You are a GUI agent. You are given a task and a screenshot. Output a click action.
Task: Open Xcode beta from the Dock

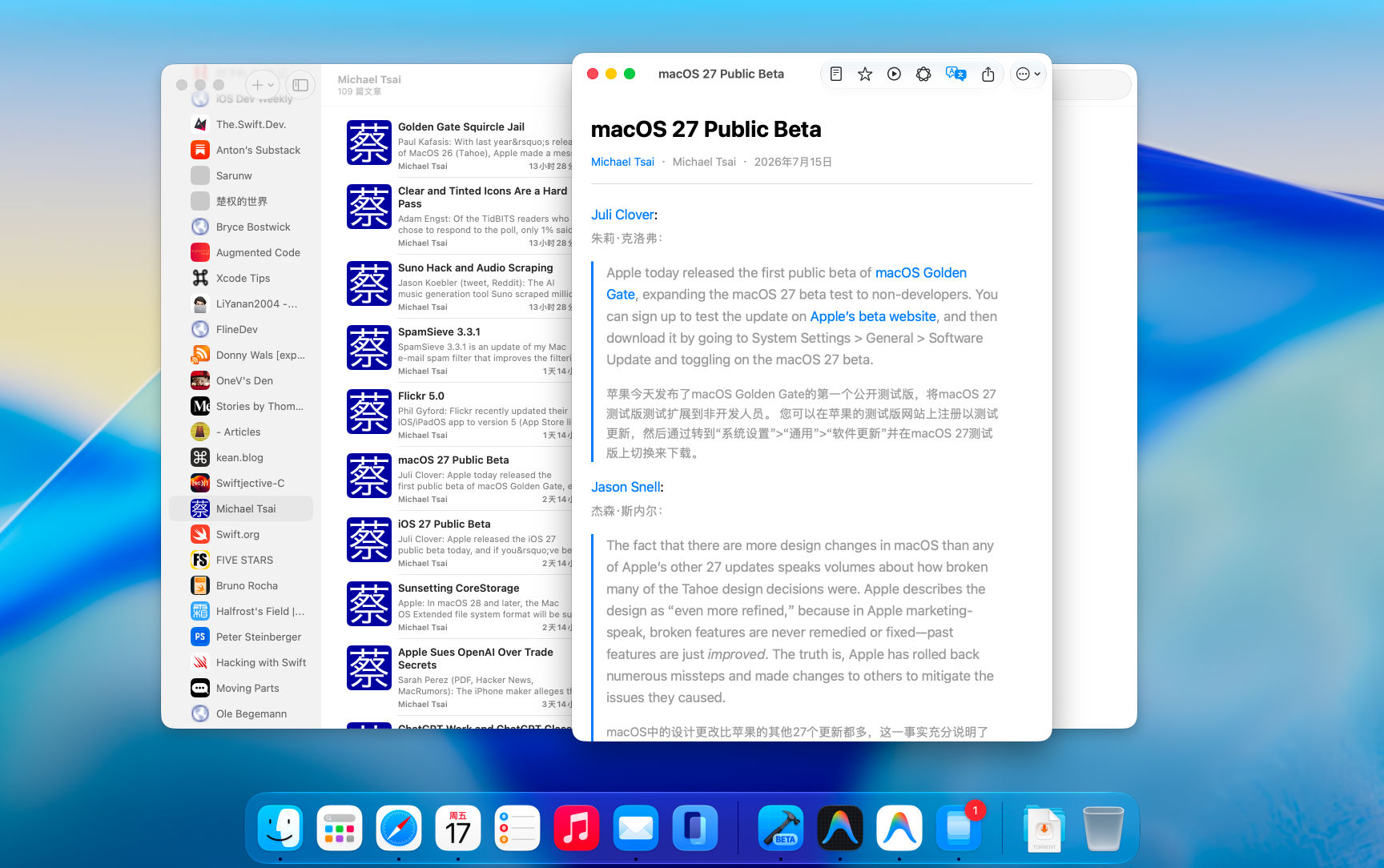[781, 828]
